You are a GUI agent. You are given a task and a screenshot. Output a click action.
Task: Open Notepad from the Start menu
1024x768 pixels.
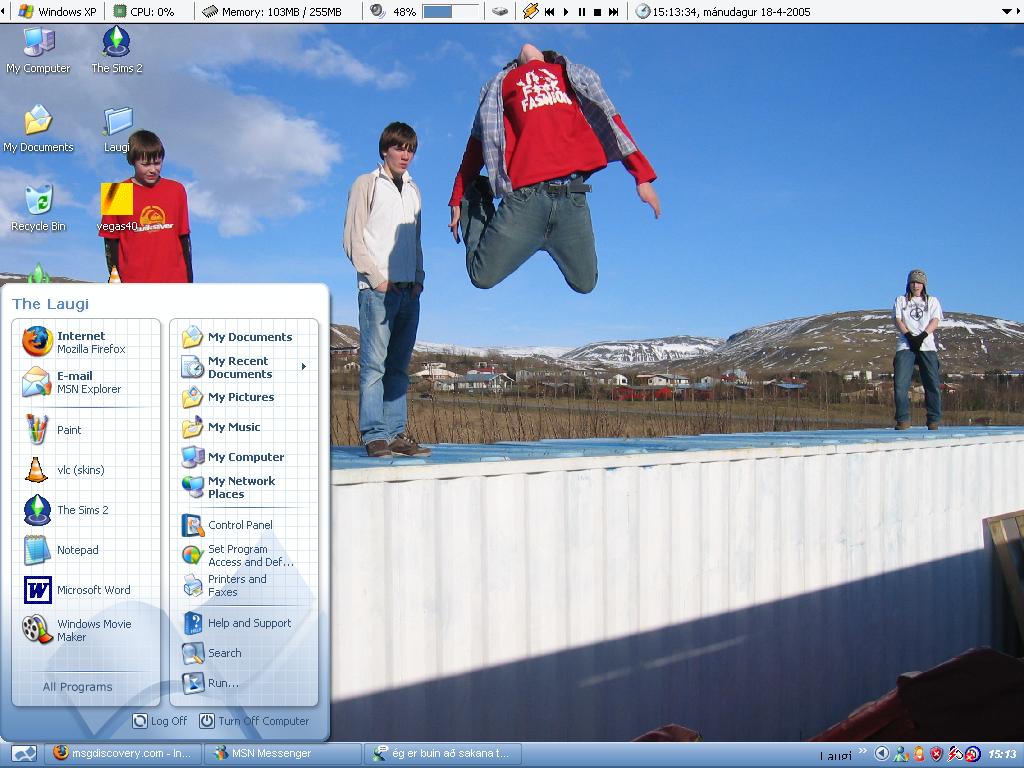[x=77, y=550]
